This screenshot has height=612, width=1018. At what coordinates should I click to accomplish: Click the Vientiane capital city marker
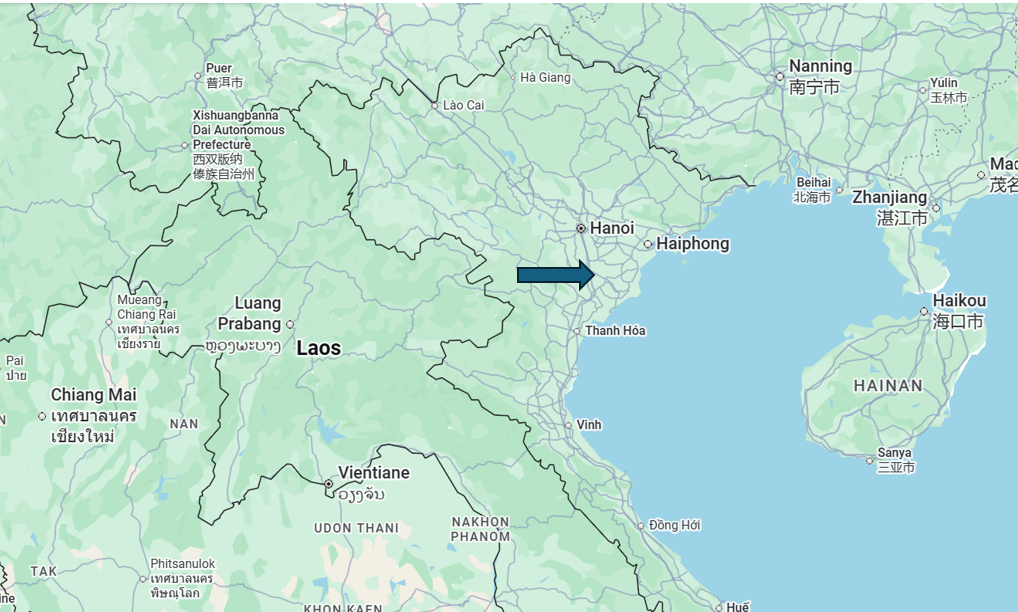click(x=329, y=483)
